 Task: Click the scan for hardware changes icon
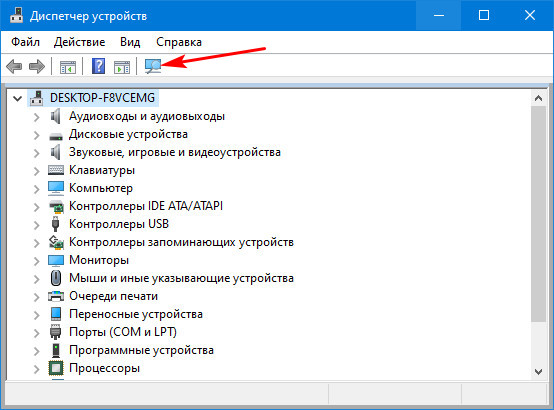153,66
